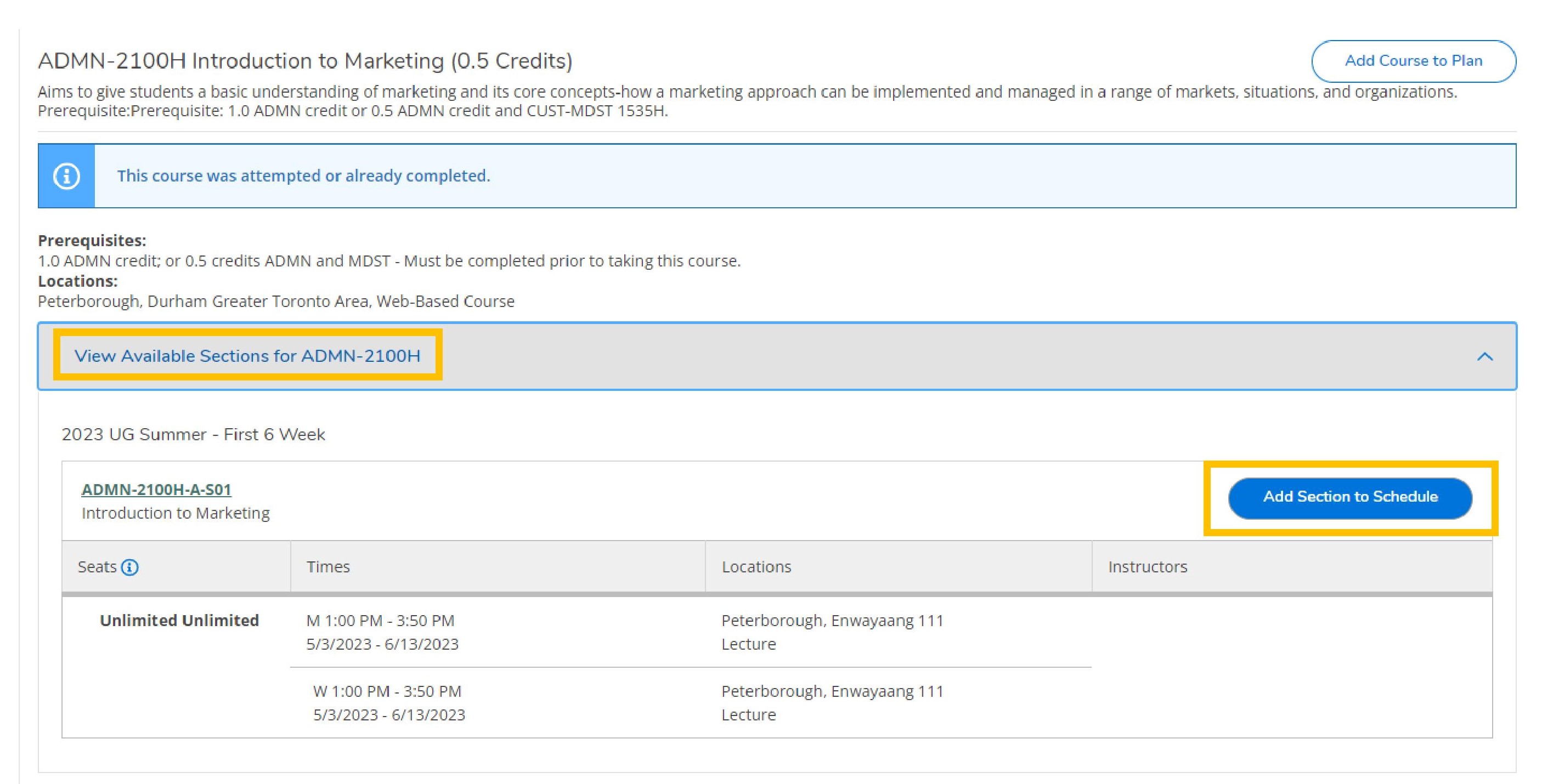Click the Locations column header
Image resolution: width=1542 pixels, height=784 pixels.
(x=756, y=567)
